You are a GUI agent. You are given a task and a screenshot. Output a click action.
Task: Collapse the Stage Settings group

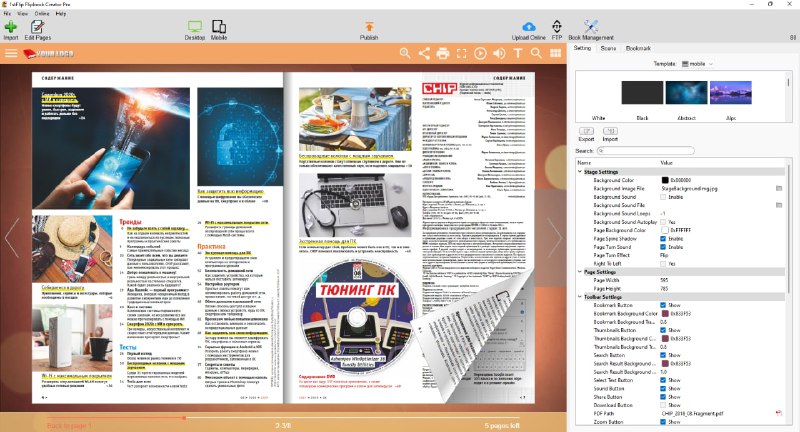(580, 172)
